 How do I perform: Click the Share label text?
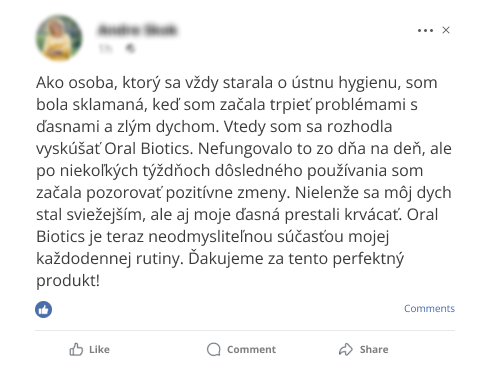click(374, 349)
